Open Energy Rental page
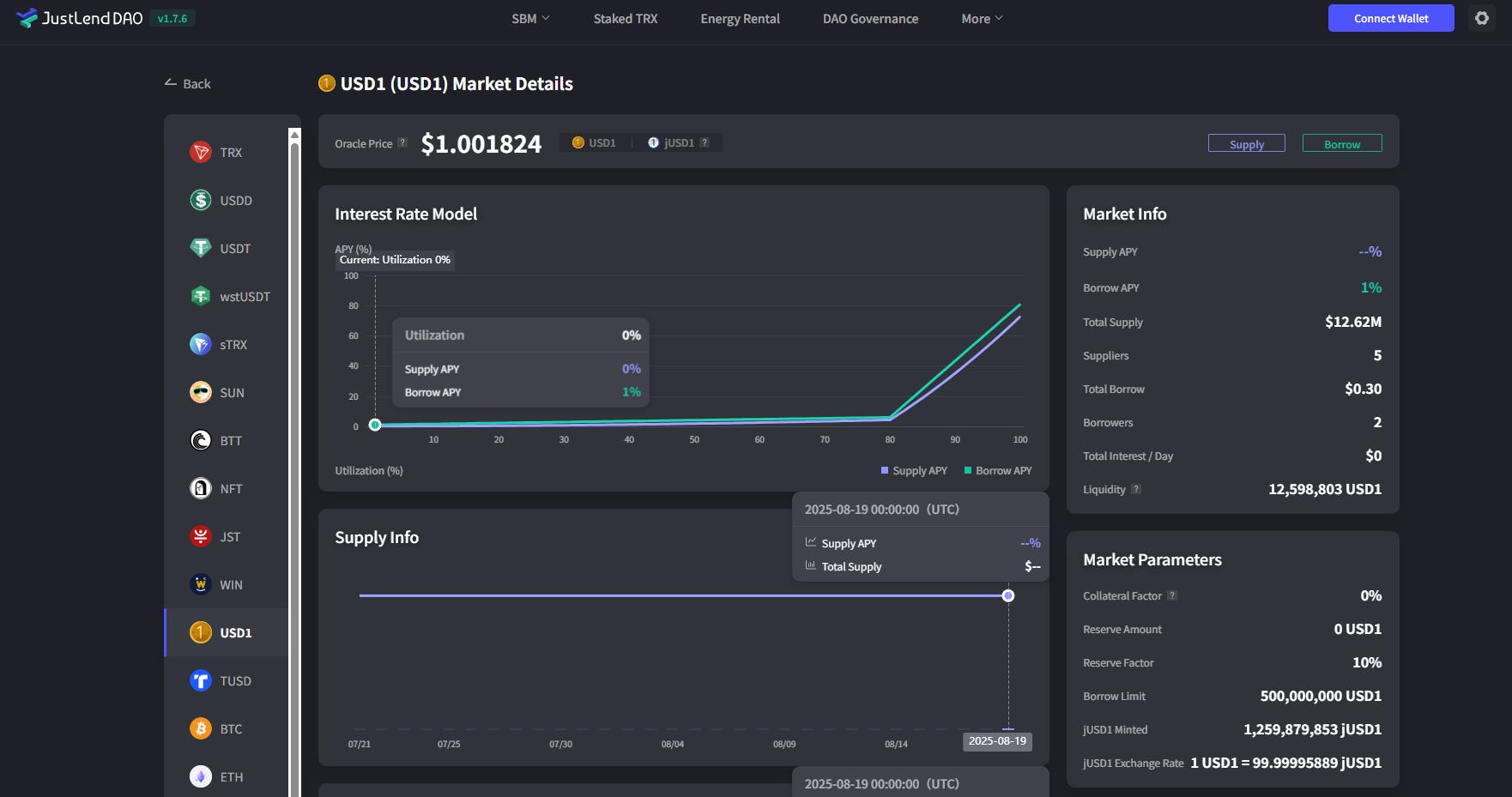Image resolution: width=1512 pixels, height=797 pixels. point(740,18)
